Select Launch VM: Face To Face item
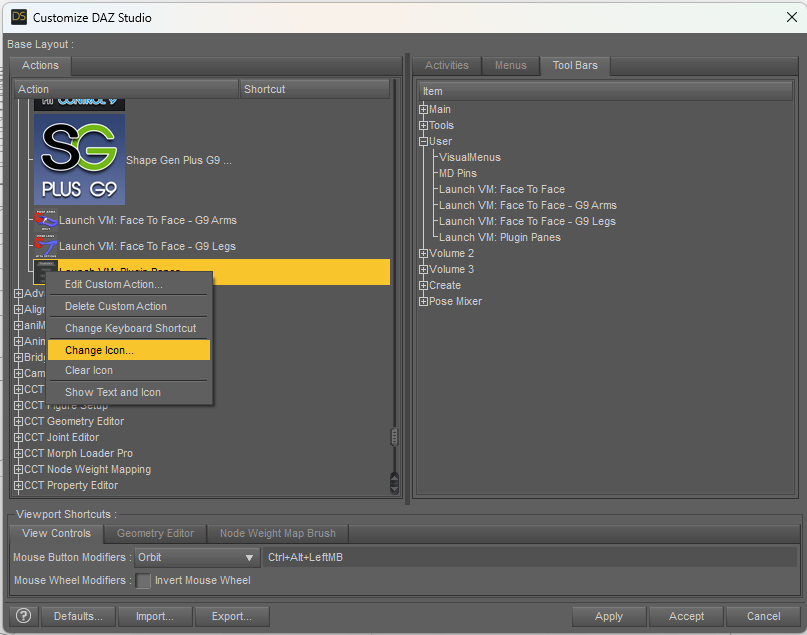Image resolution: width=807 pixels, height=635 pixels. point(502,189)
